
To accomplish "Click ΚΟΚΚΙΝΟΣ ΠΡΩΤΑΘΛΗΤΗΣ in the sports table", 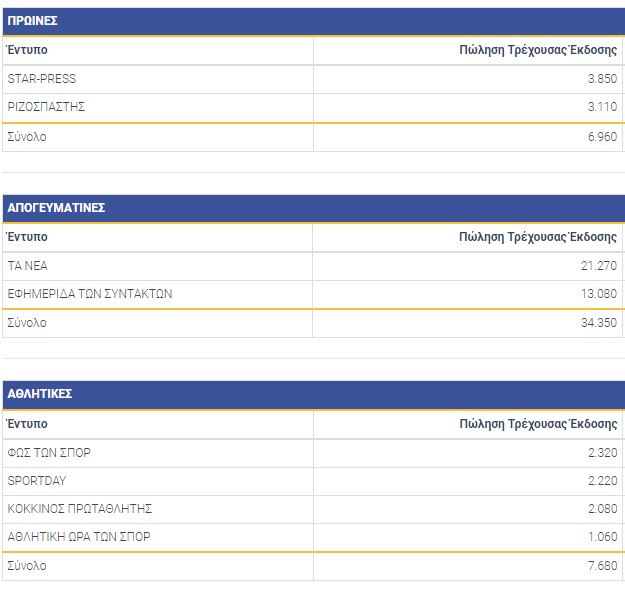I will [x=79, y=509].
